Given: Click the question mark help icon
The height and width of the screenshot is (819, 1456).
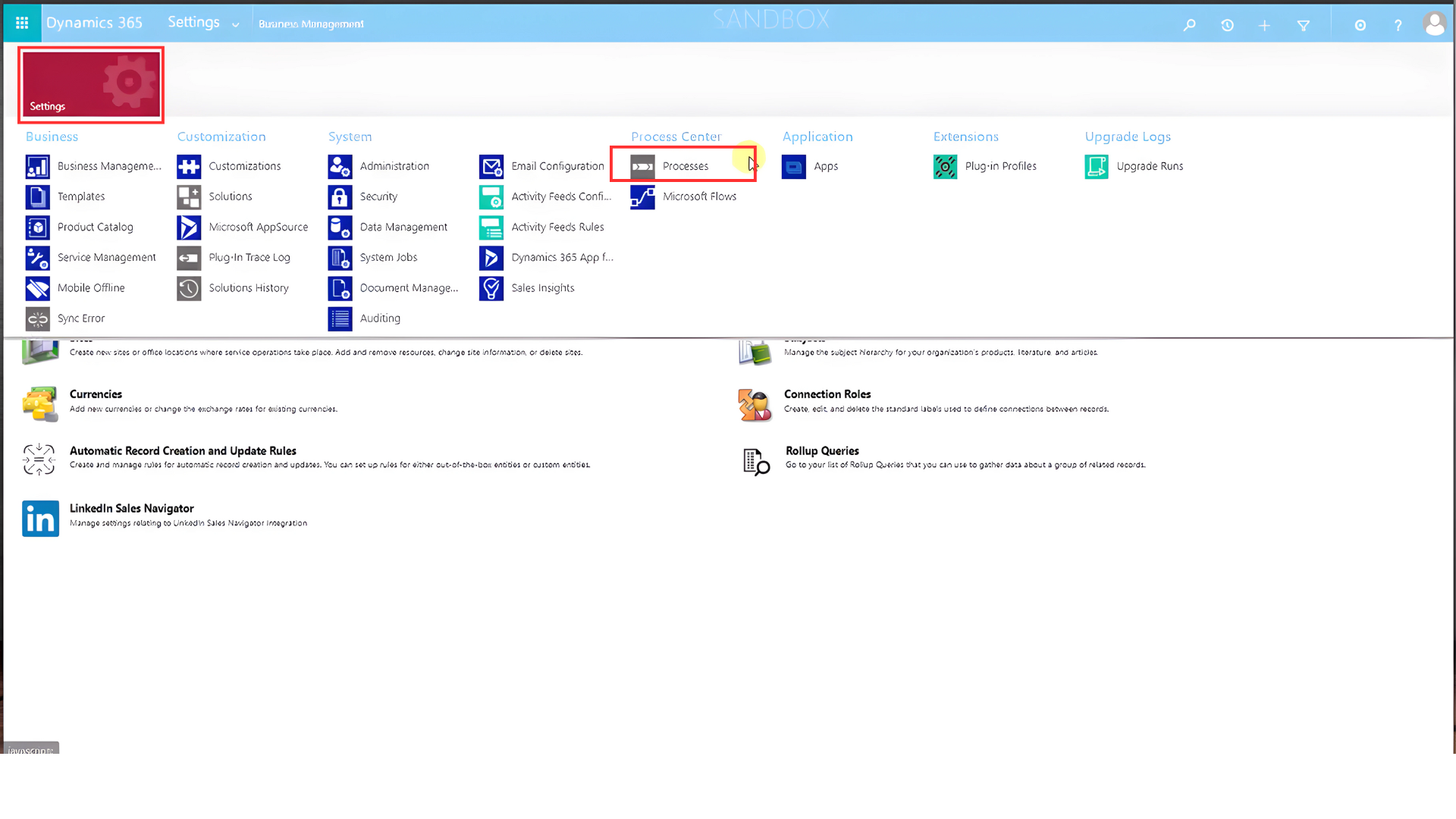Looking at the screenshot, I should [x=1398, y=25].
